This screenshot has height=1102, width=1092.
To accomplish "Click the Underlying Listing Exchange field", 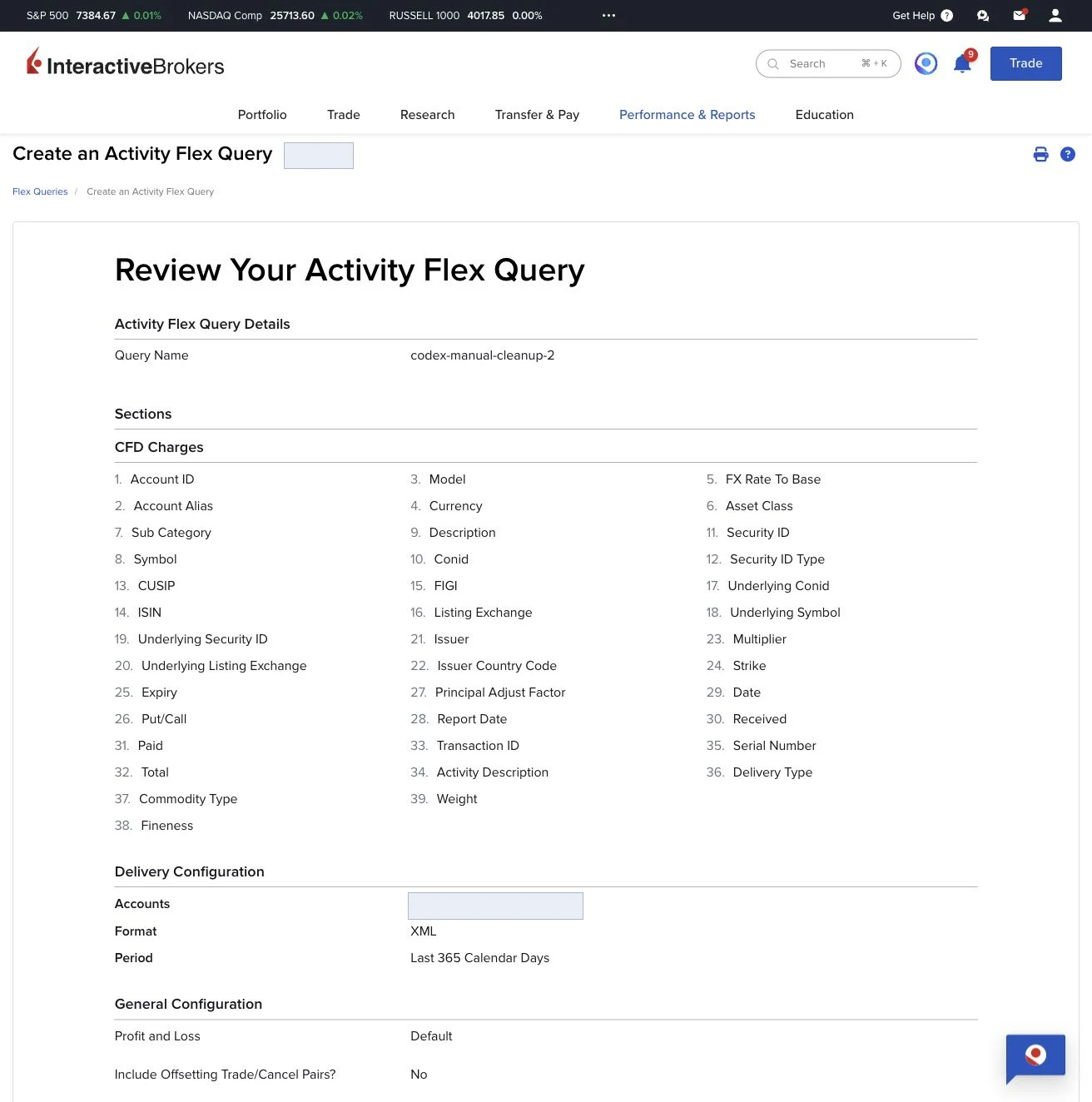I will click(224, 666).
